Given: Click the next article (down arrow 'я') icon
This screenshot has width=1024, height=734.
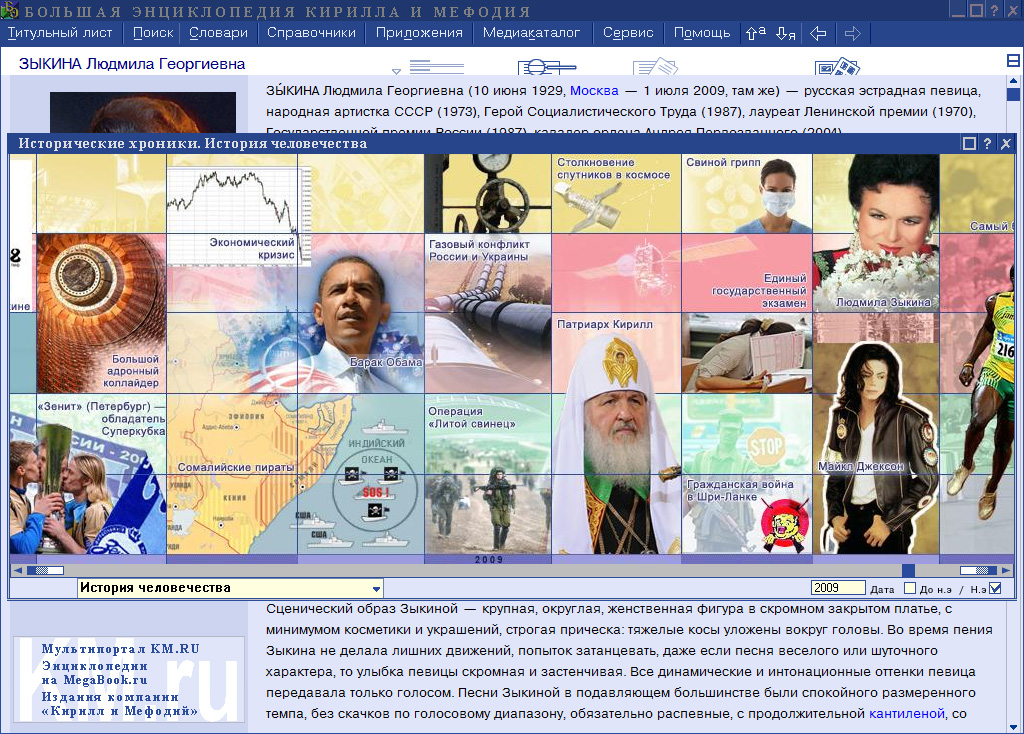Looking at the screenshot, I should (x=786, y=33).
